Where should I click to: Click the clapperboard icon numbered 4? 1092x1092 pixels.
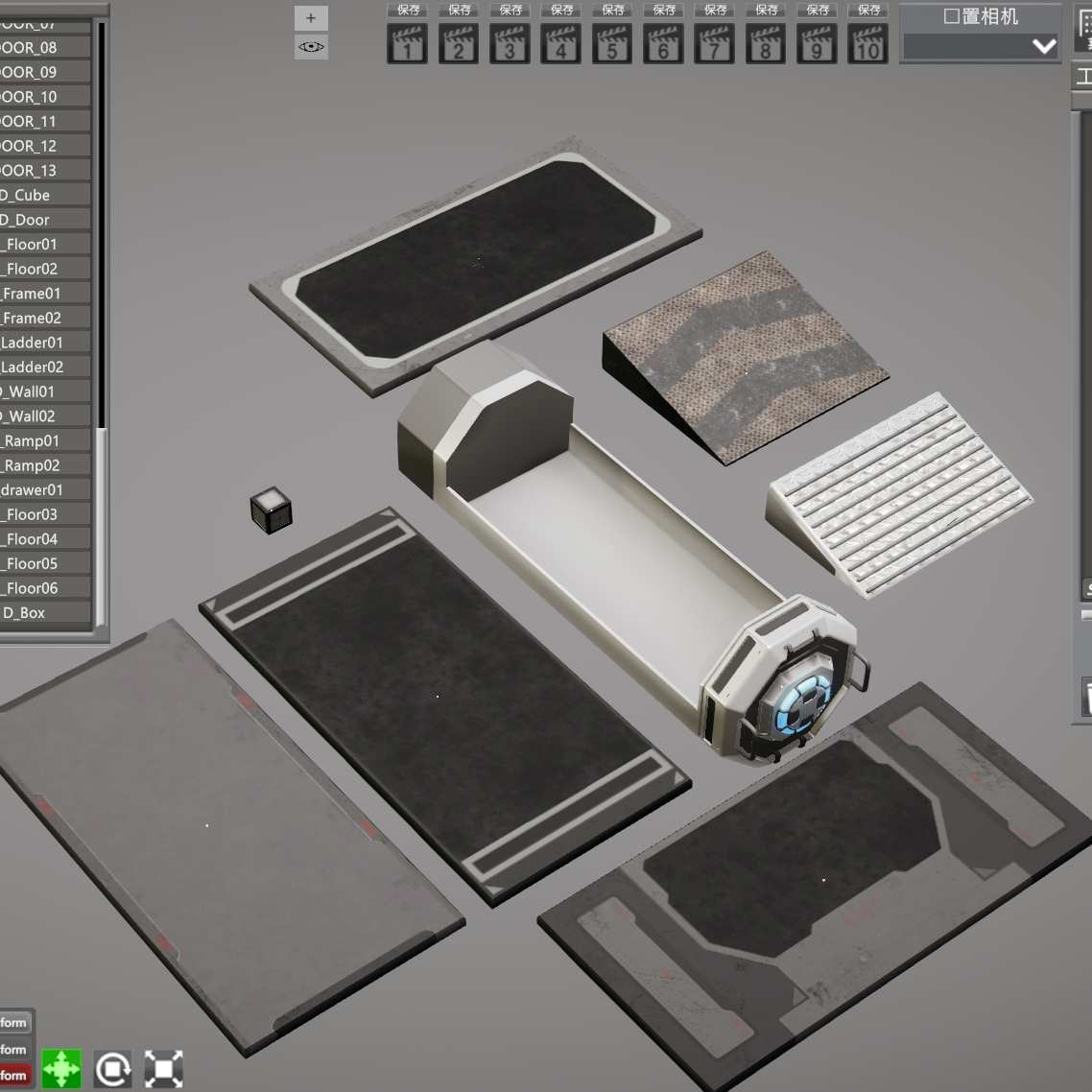point(560,43)
